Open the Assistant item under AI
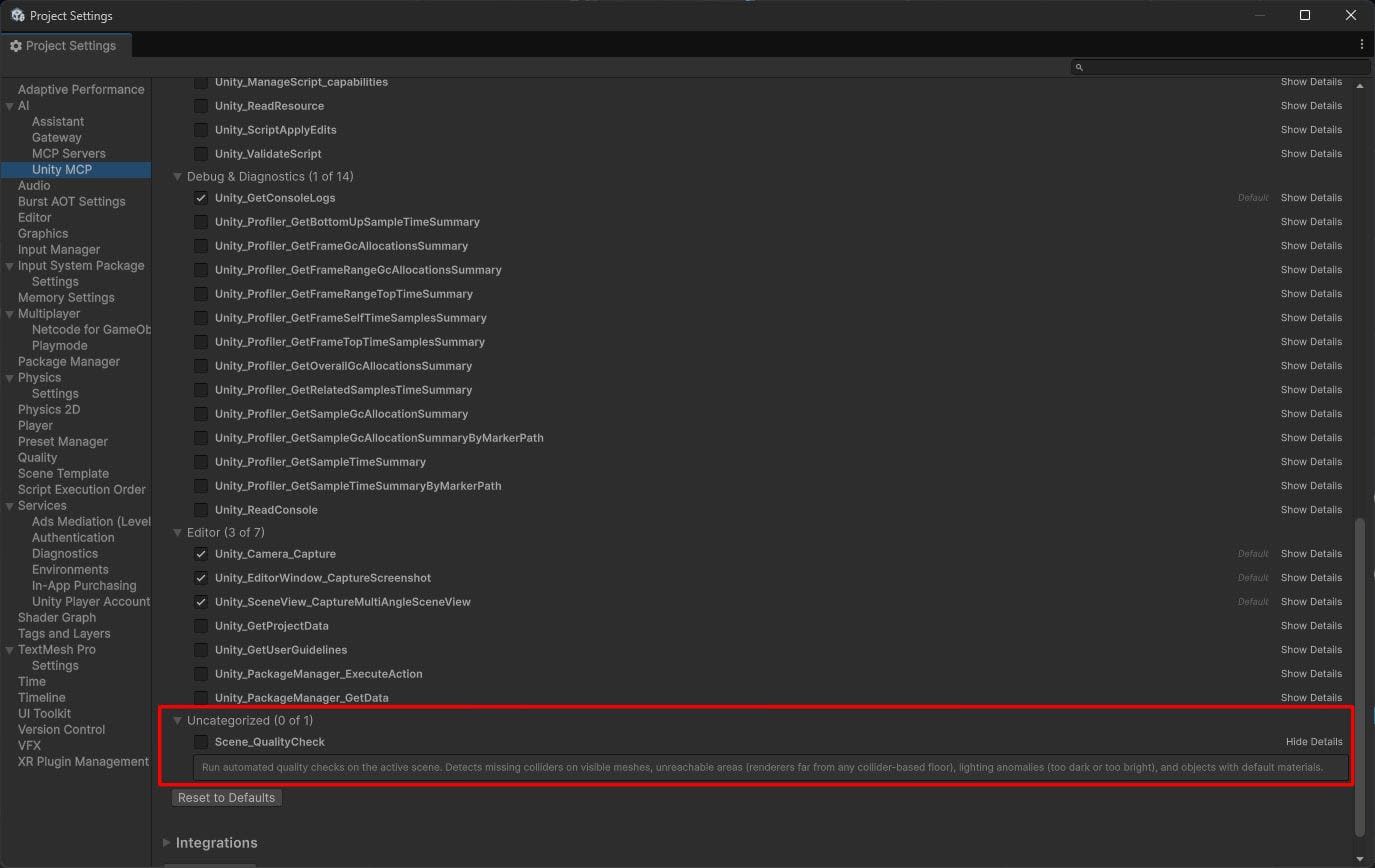This screenshot has height=868, width=1375. tap(58, 122)
